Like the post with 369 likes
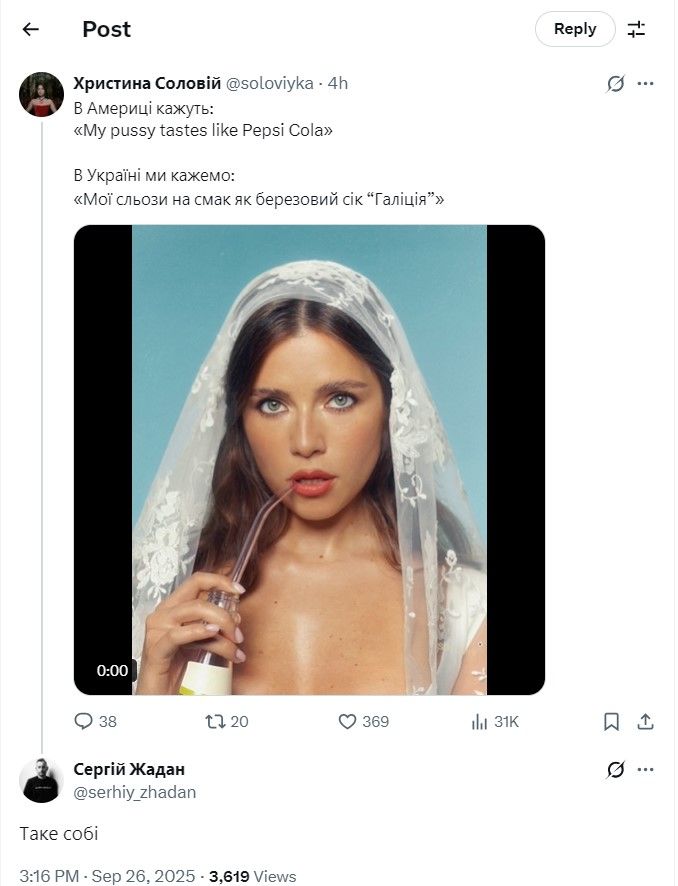The width and height of the screenshot is (678, 886). 348,721
